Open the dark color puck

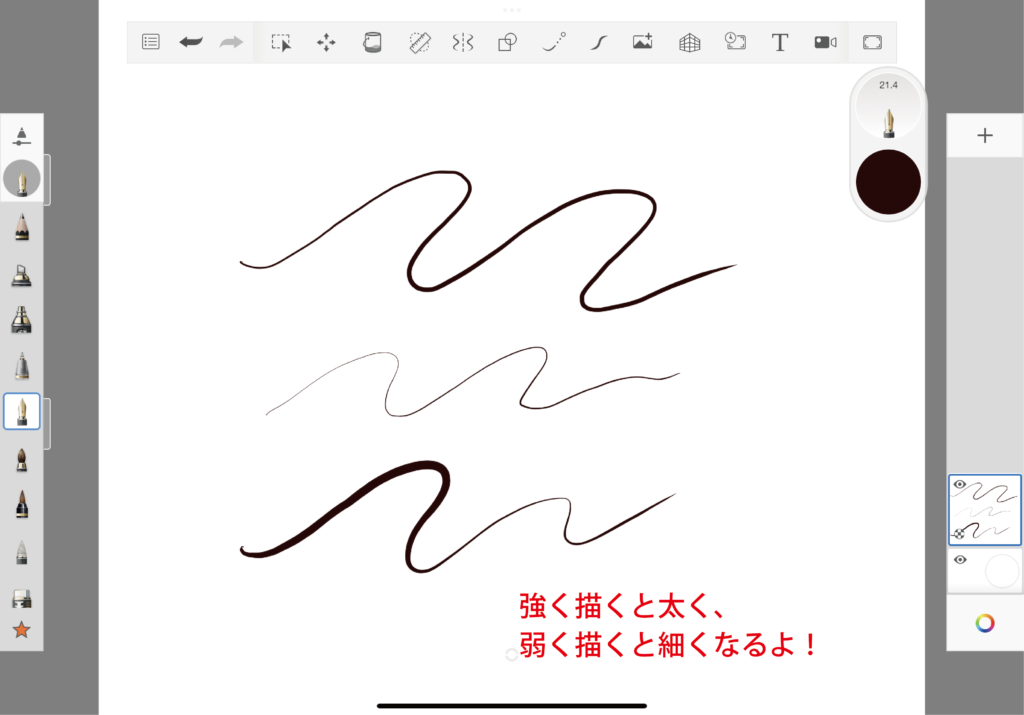coord(888,182)
